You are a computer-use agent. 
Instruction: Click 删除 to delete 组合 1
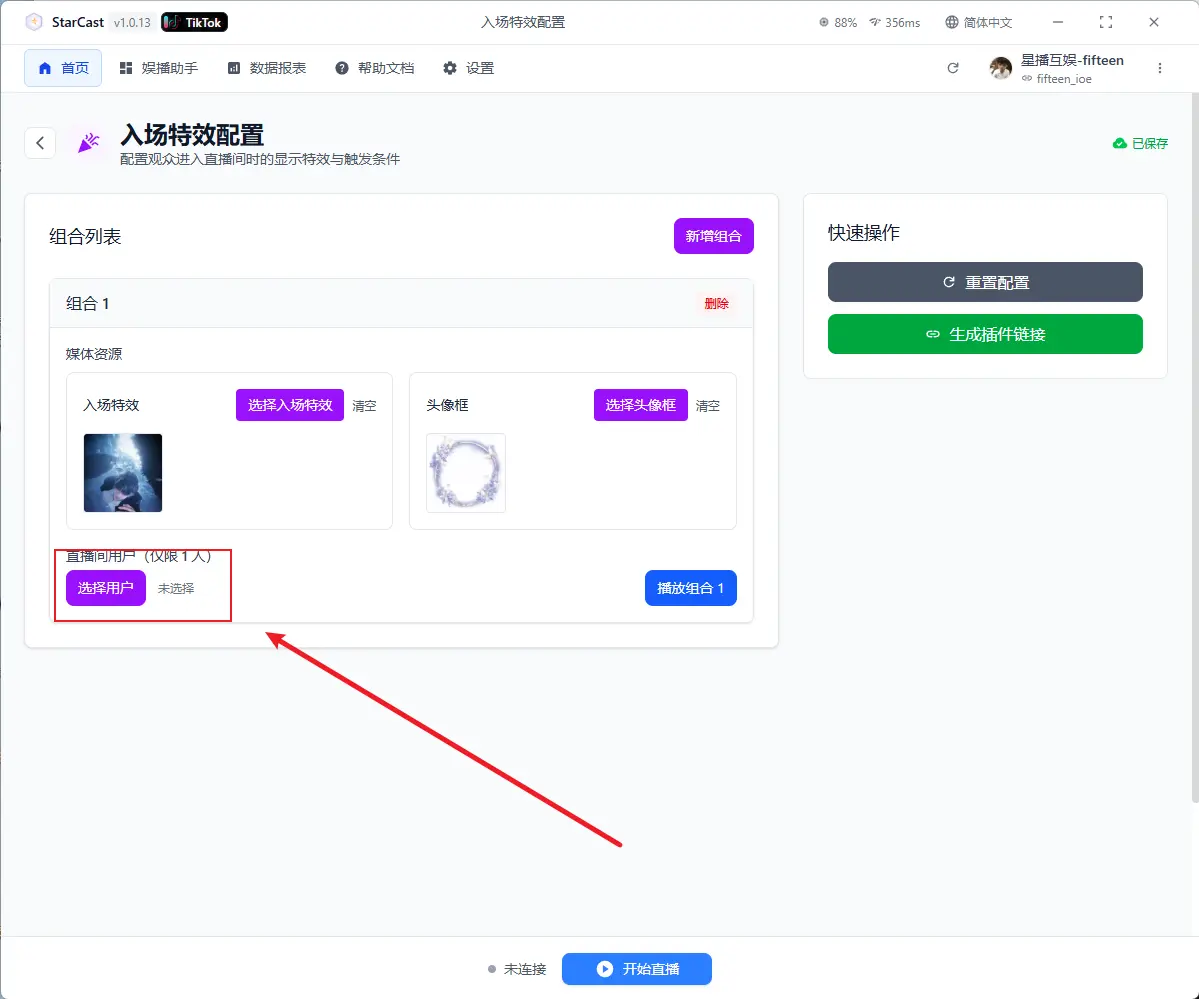[x=716, y=304]
